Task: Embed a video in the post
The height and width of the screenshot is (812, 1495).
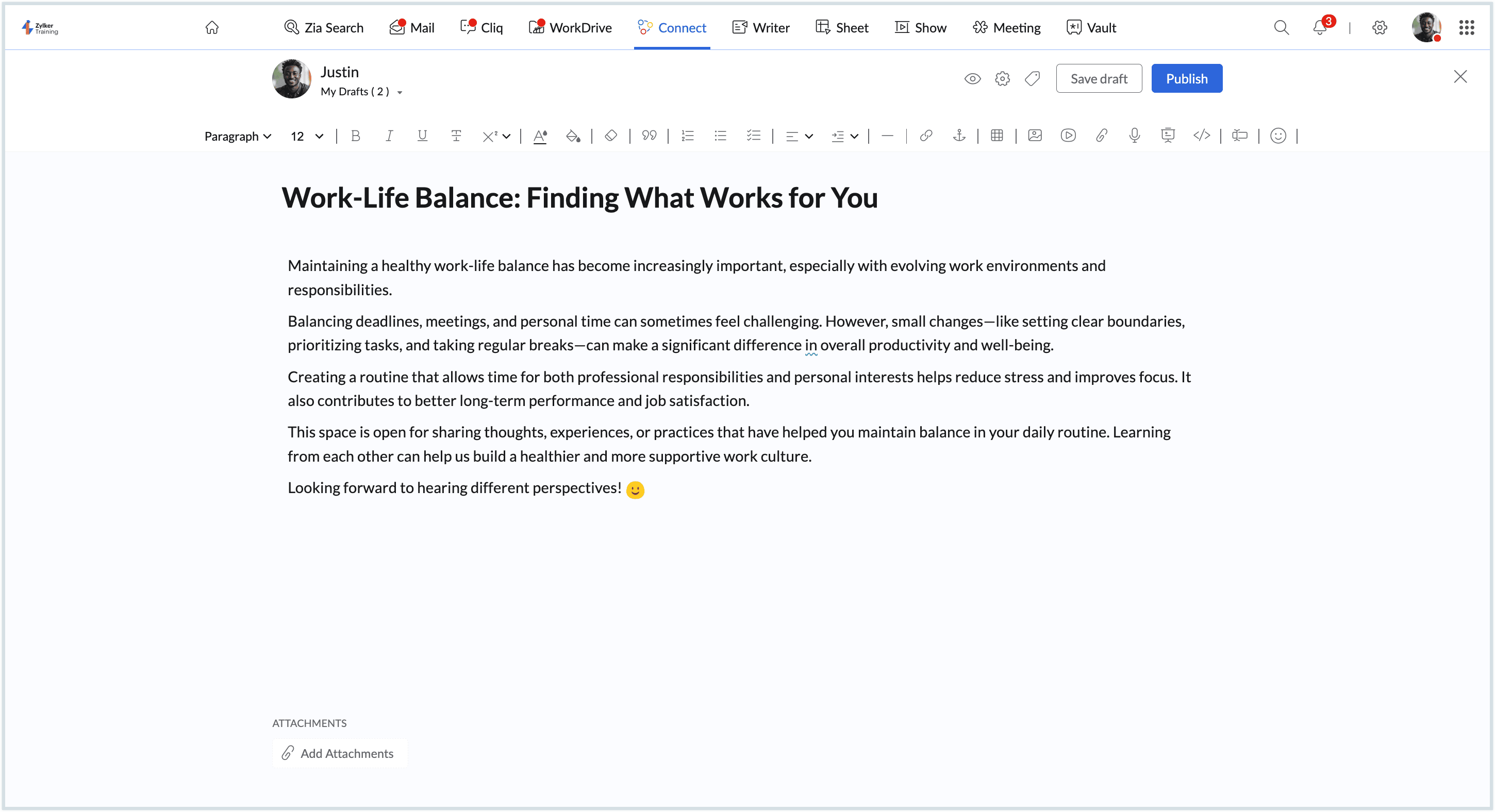Action: 1068,136
